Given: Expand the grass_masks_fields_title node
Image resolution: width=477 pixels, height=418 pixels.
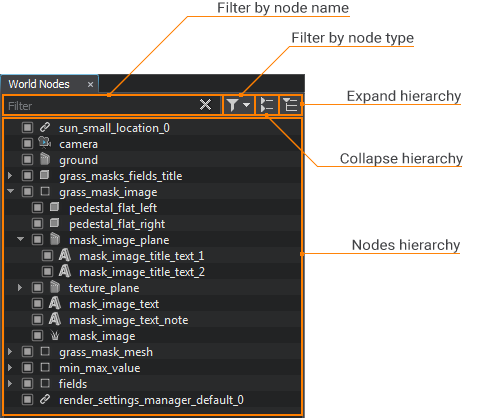Looking at the screenshot, I should point(10,175).
